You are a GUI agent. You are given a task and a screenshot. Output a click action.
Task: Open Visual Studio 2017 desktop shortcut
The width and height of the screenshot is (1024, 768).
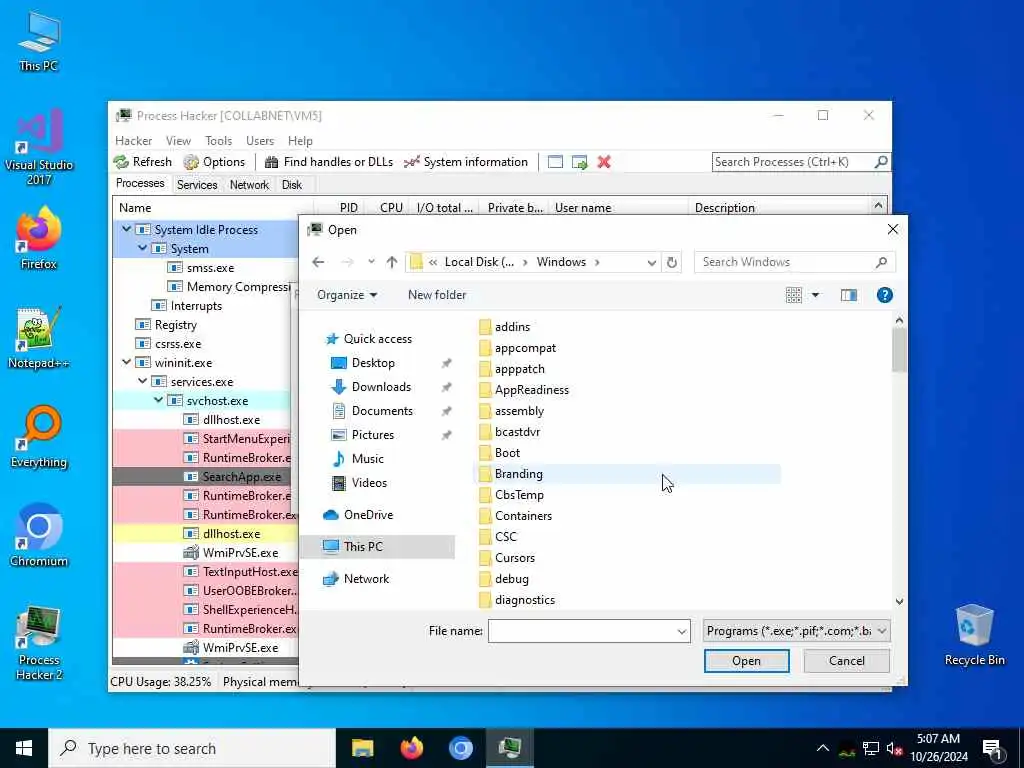(x=39, y=147)
